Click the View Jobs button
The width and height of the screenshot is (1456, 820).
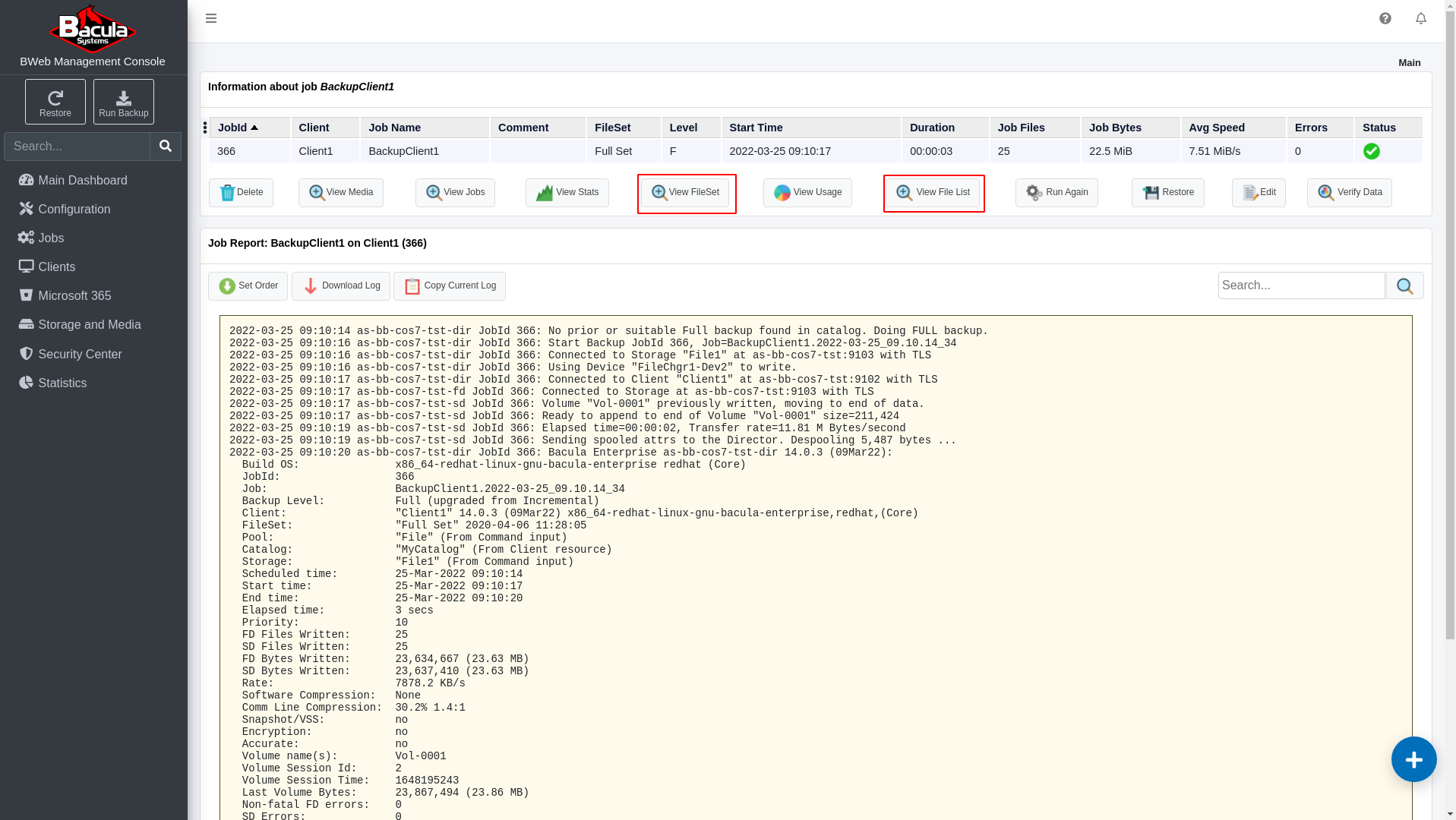coord(455,193)
